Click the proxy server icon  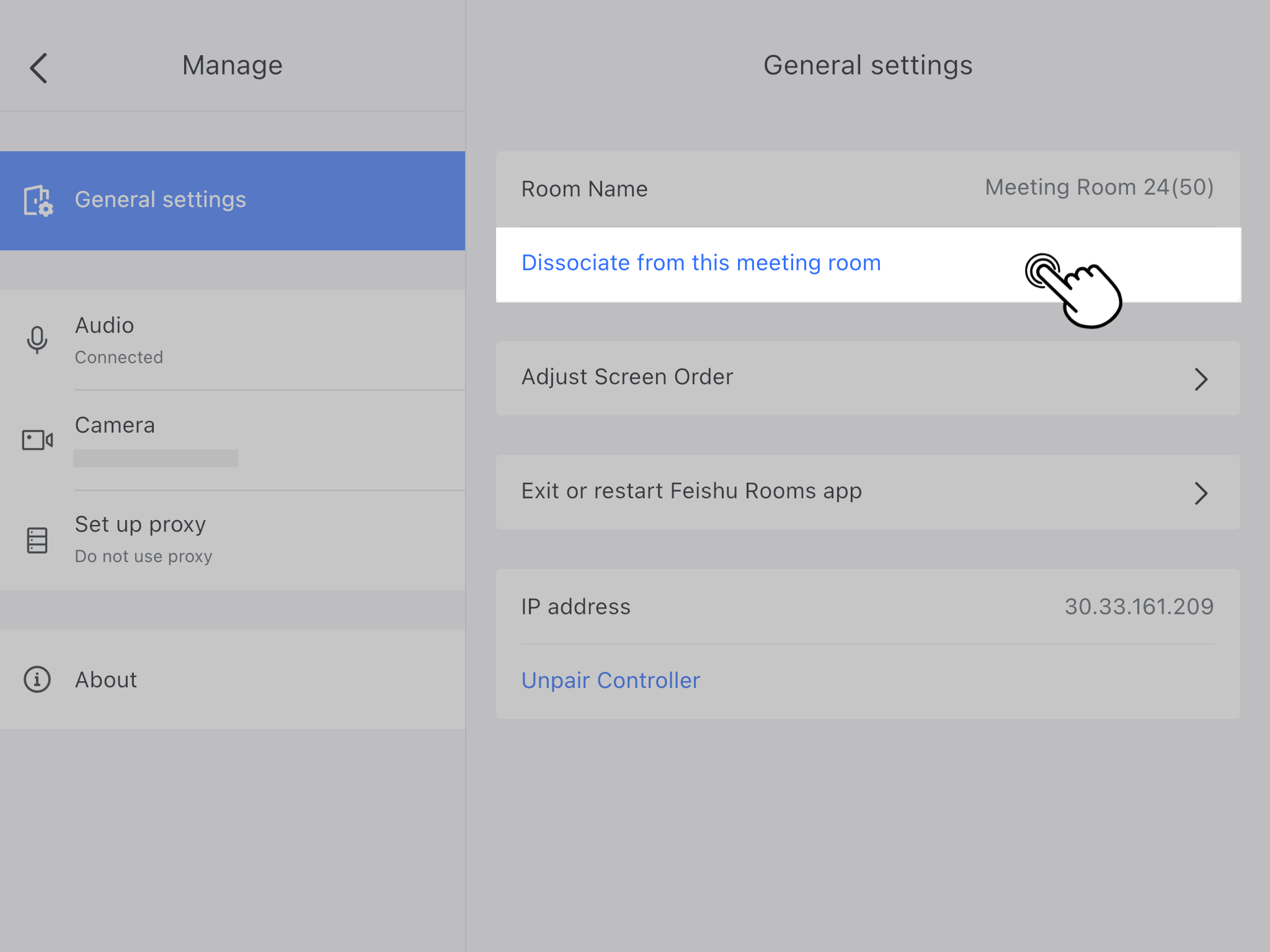[x=37, y=540]
